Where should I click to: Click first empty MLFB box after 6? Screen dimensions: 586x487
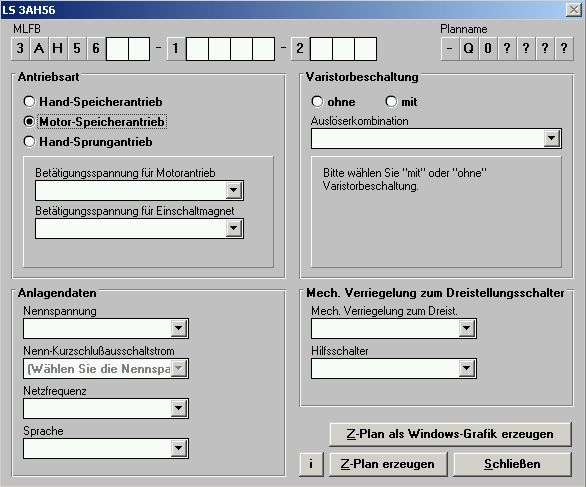point(117,49)
